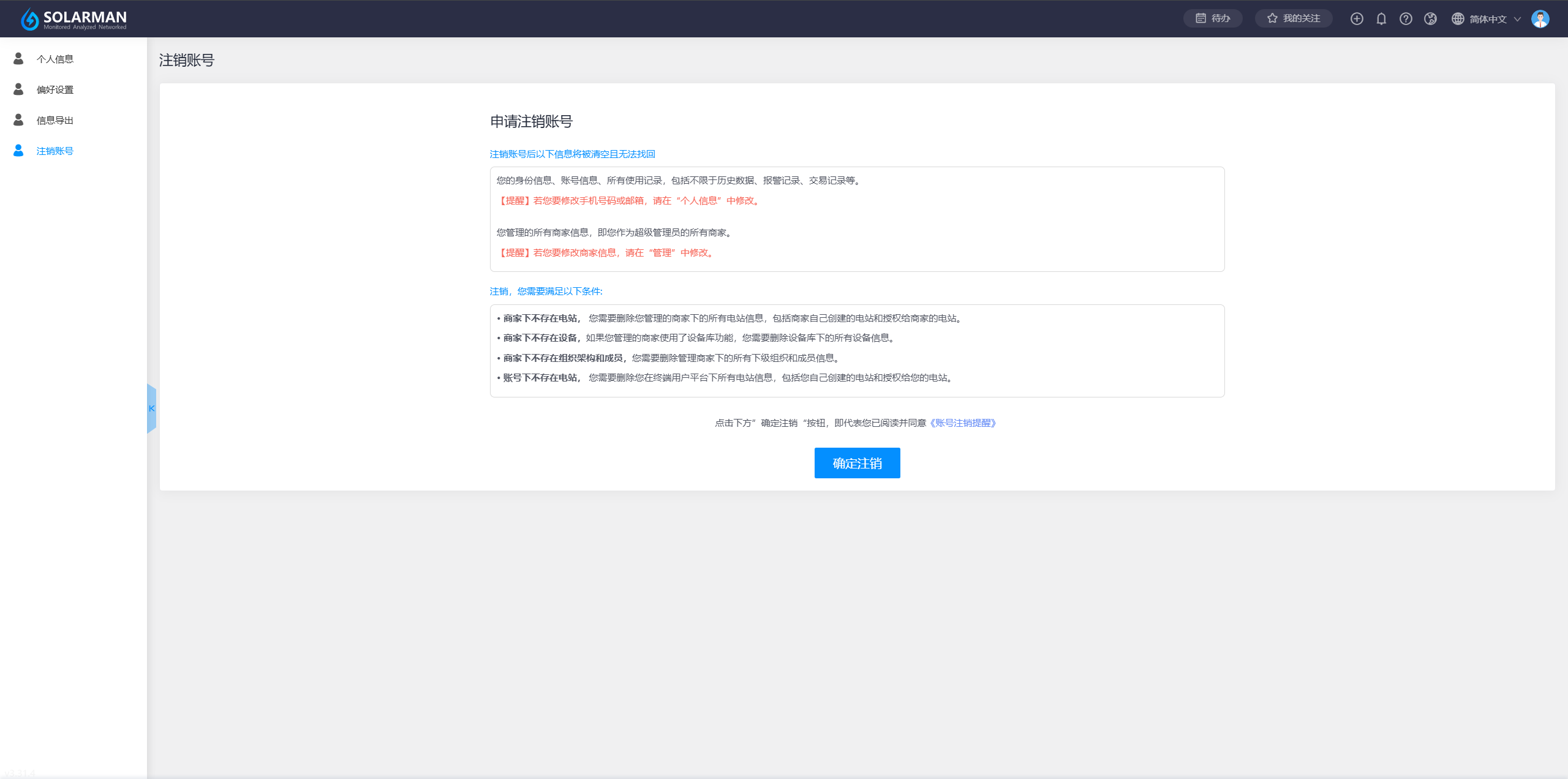Viewport: 1568px width, 779px height.
Task: Open the 《账号注销提醒》 link
Action: [963, 423]
